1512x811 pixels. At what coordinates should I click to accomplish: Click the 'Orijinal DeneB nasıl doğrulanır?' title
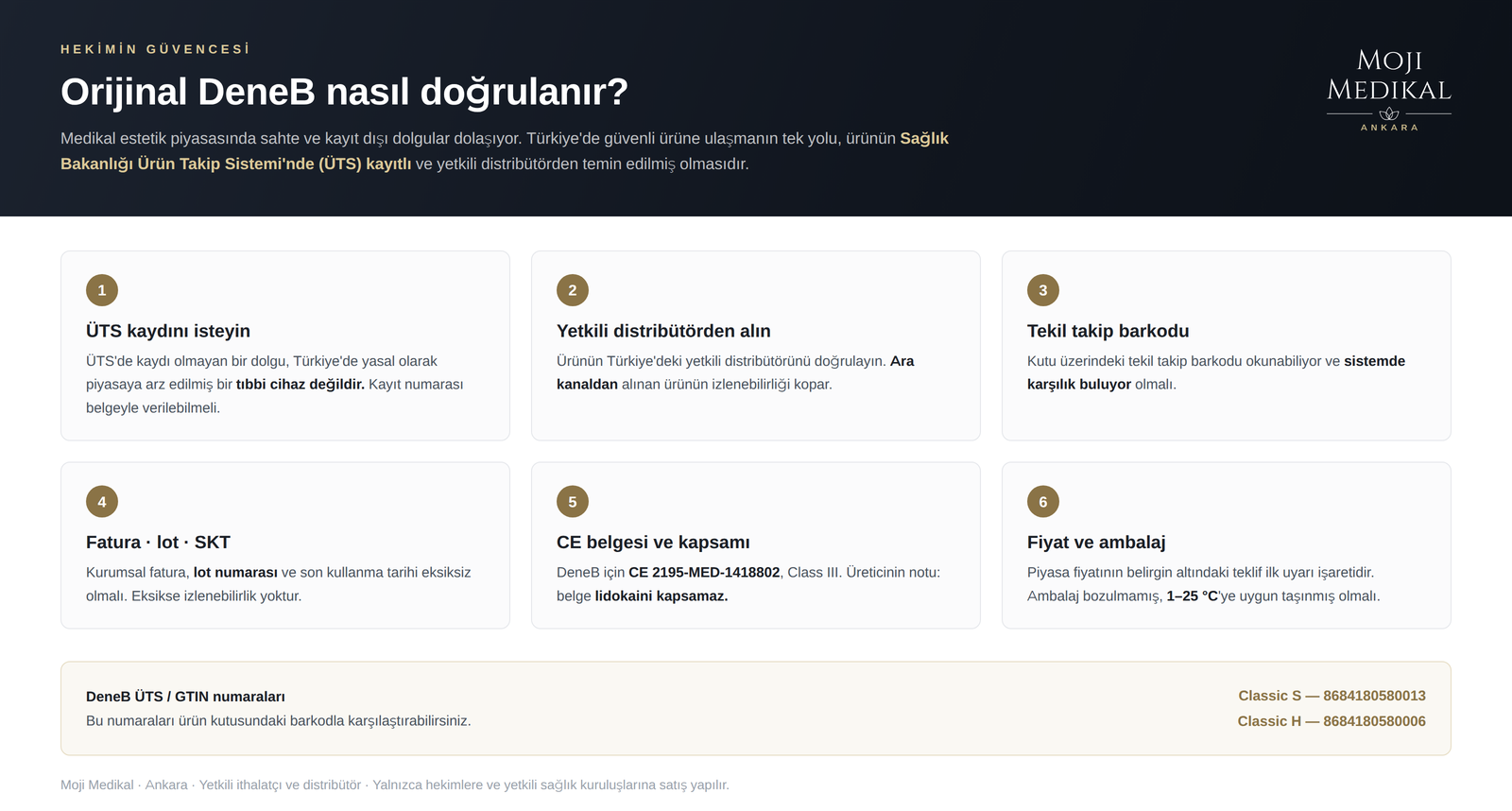344,92
